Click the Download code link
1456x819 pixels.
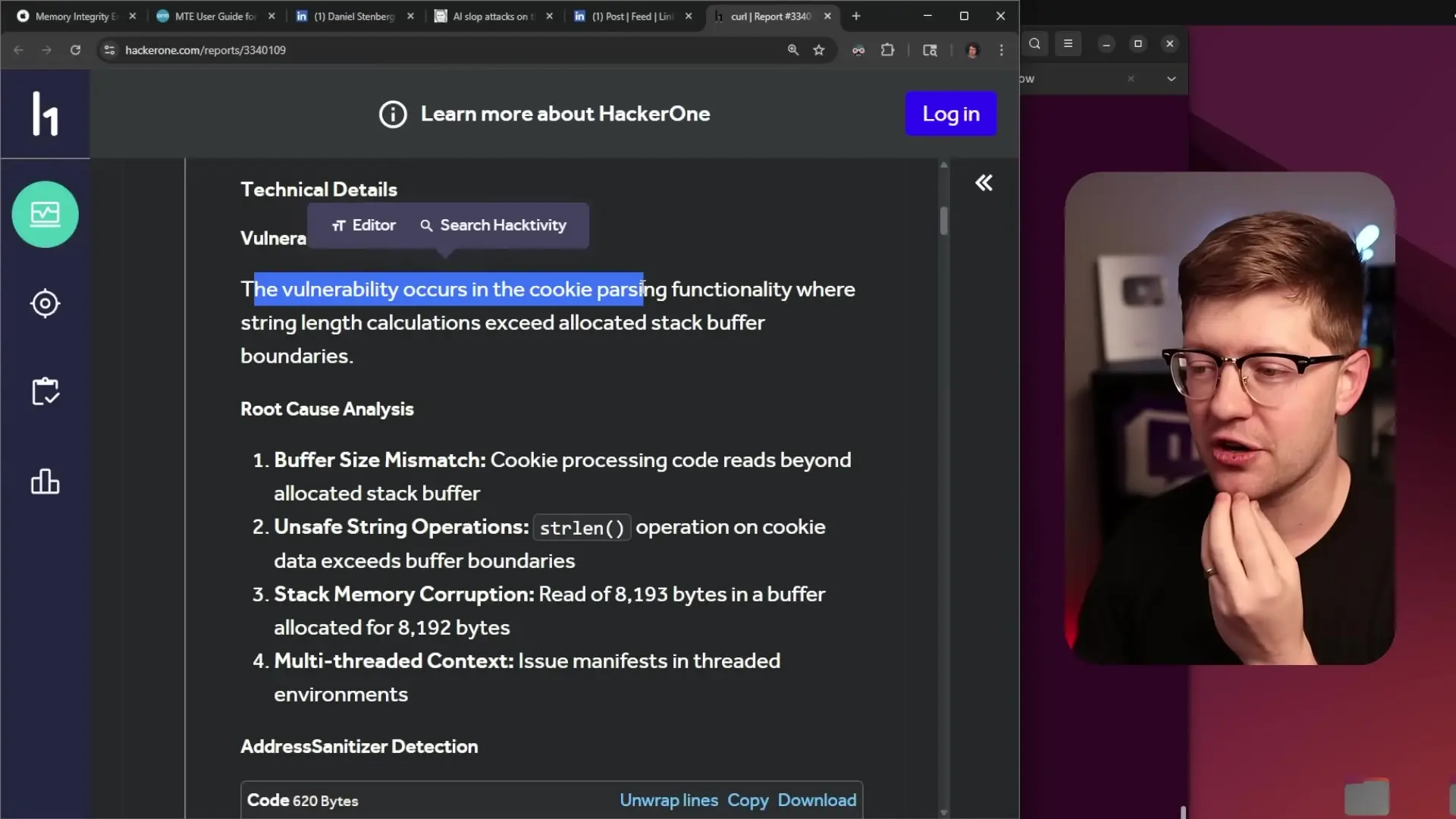coord(817,800)
